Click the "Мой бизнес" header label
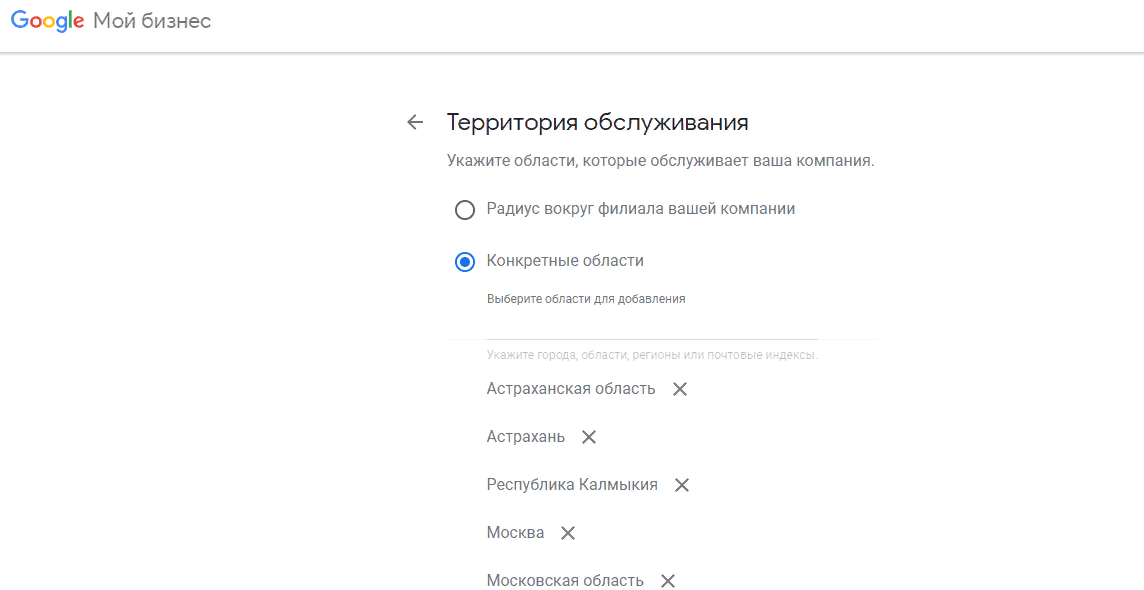Image resolution: width=1144 pixels, height=590 pixels. (x=150, y=20)
